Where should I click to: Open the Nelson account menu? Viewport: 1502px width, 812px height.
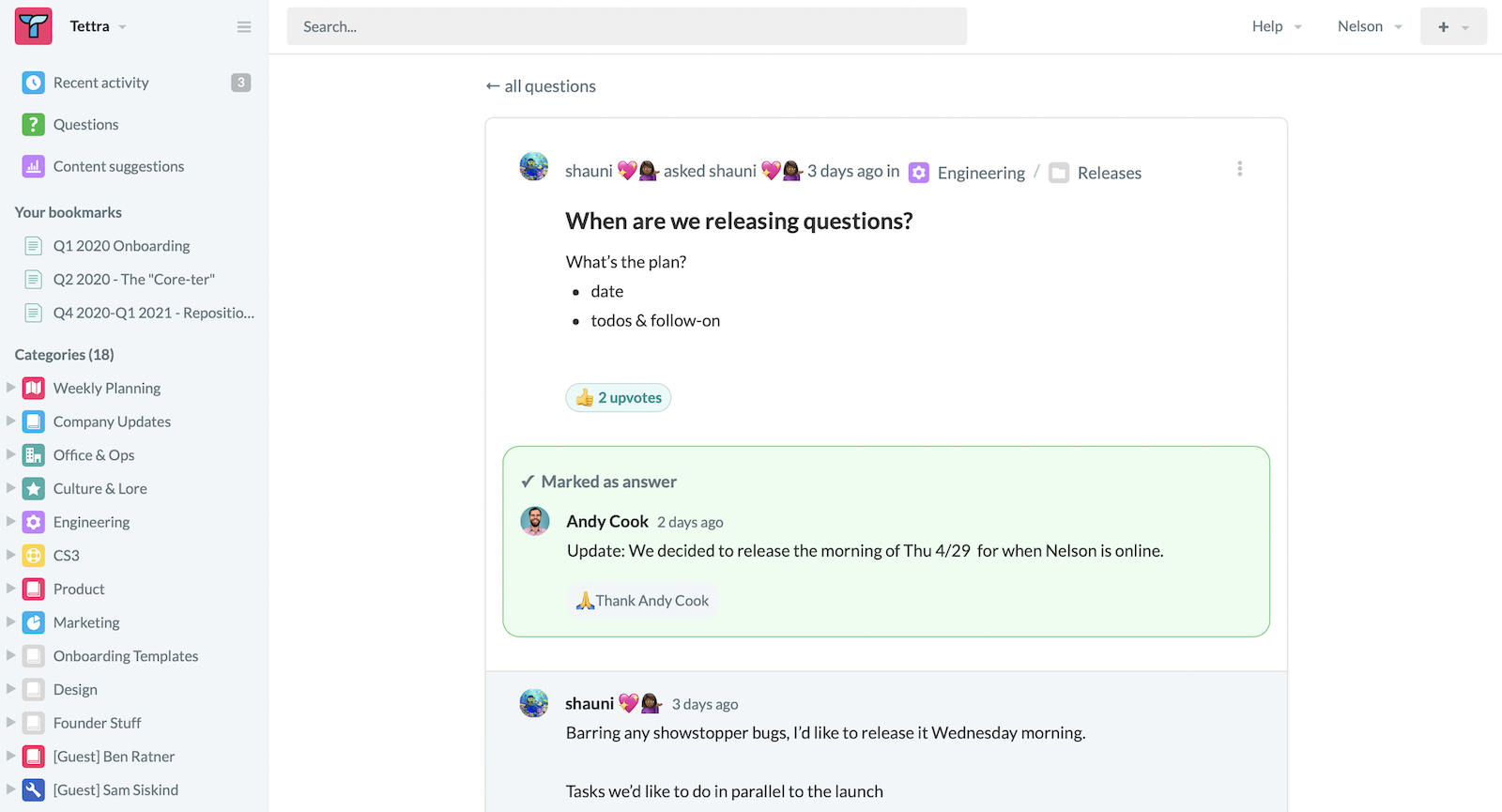coord(1370,26)
